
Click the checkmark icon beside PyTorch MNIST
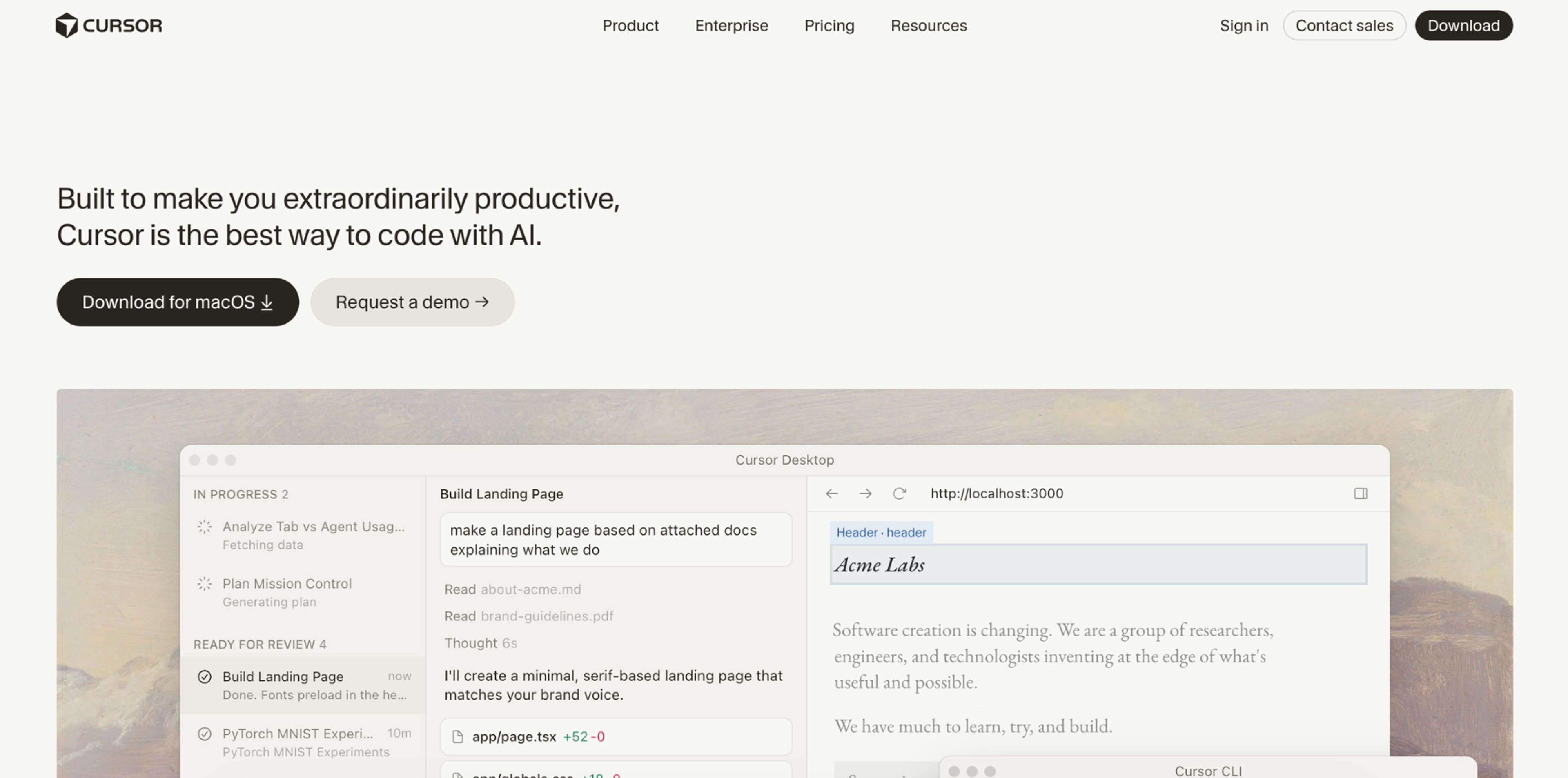click(x=205, y=734)
